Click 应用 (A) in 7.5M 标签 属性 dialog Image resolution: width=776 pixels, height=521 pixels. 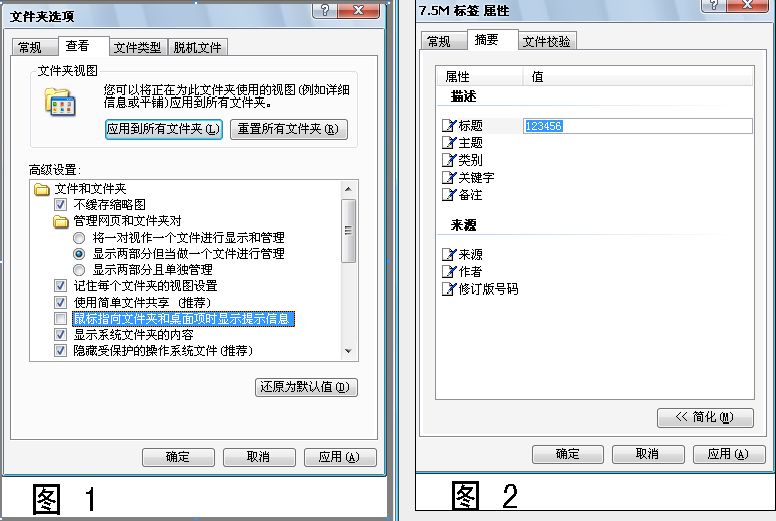(x=729, y=454)
